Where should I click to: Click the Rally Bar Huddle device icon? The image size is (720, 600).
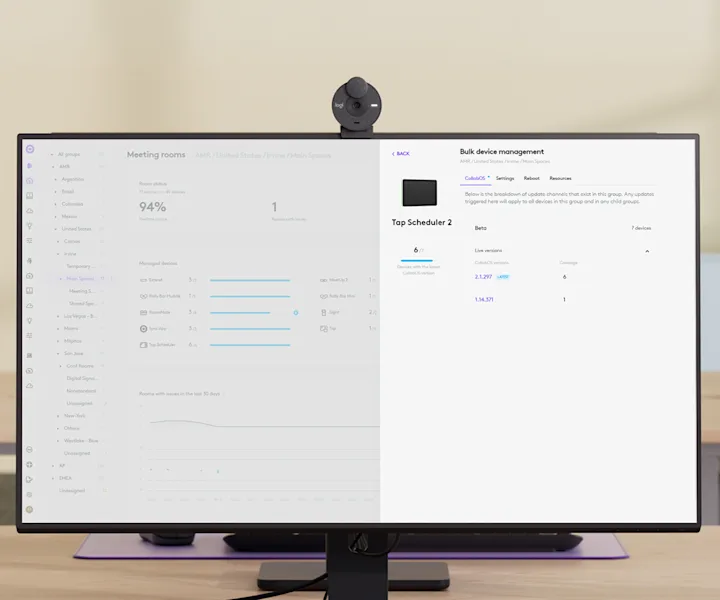(143, 296)
